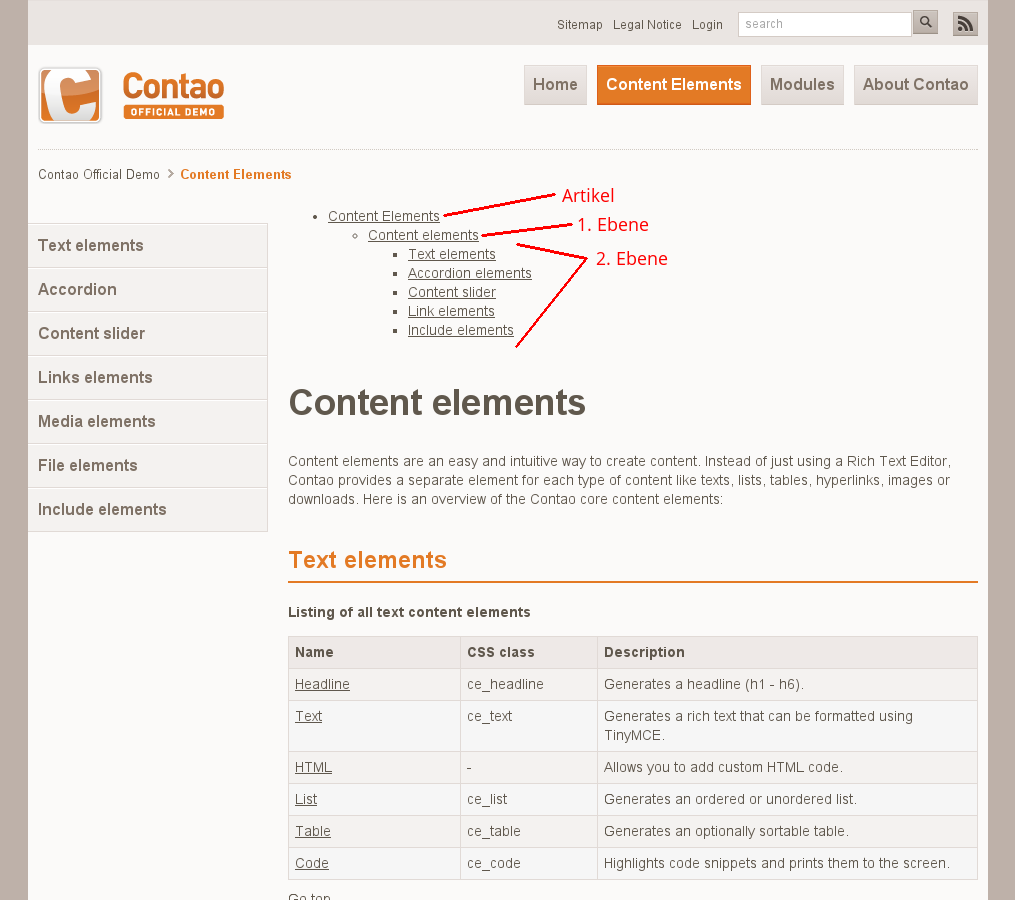Select Accordion in the sidebar
Image resolution: width=1015 pixels, height=900 pixels.
point(78,290)
